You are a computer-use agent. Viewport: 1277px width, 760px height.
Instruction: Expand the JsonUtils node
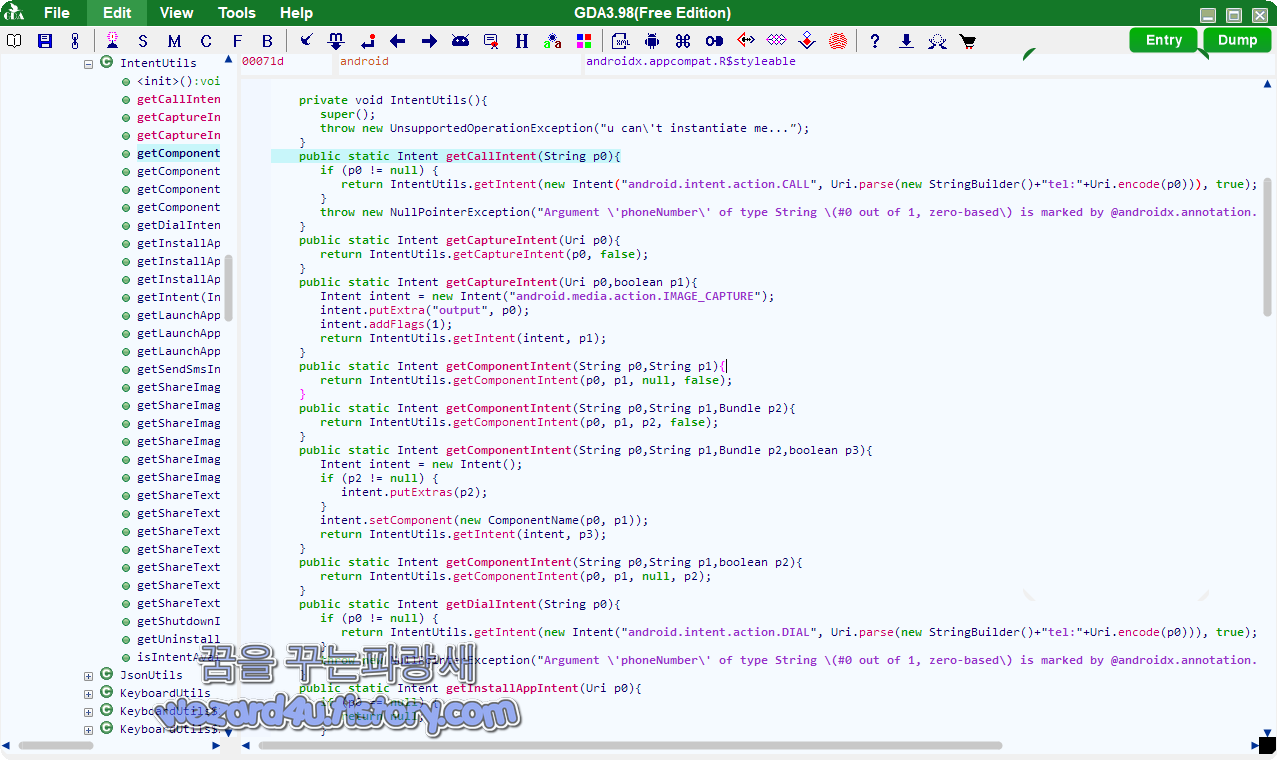coord(88,675)
